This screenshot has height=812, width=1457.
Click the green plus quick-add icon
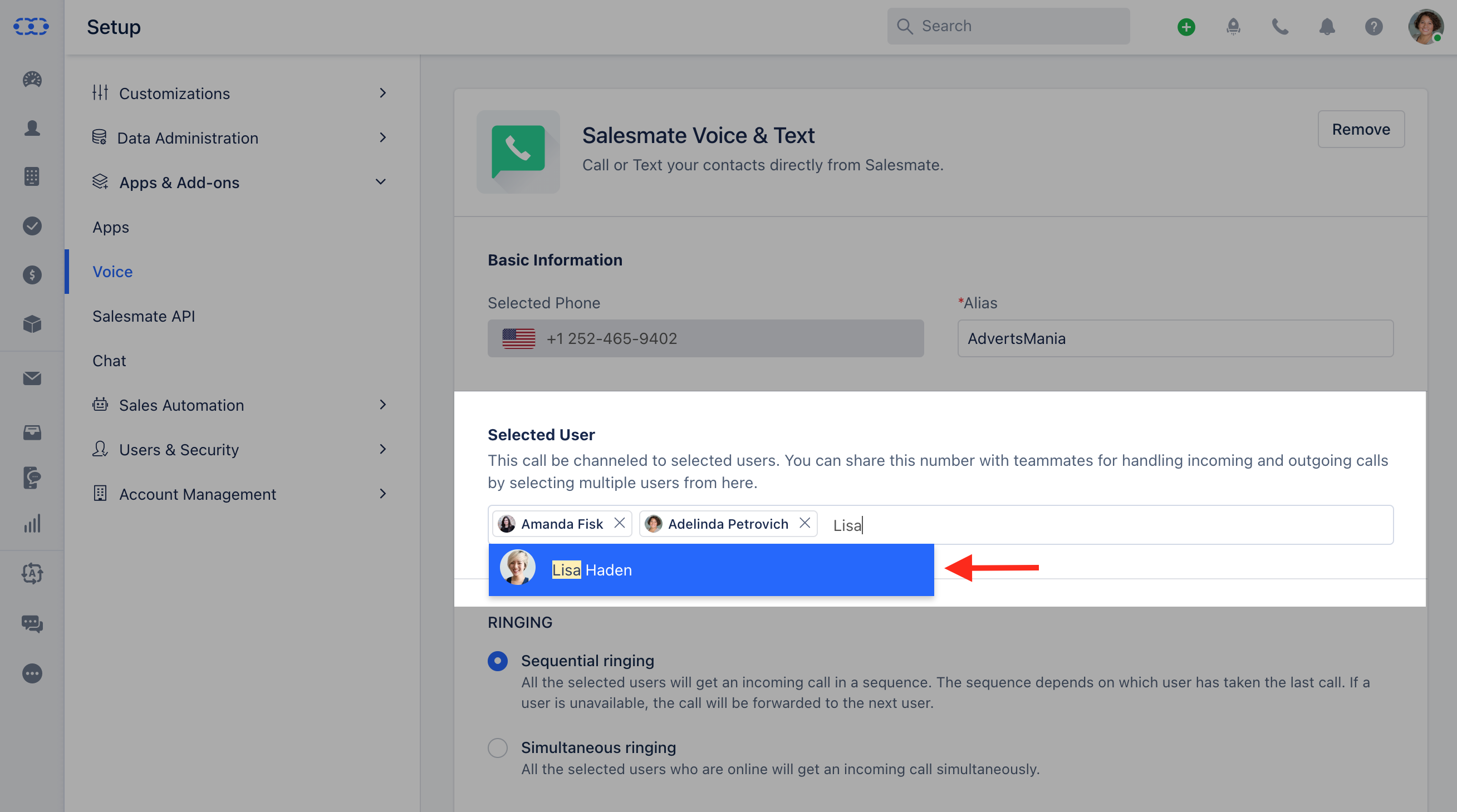coord(1186,27)
